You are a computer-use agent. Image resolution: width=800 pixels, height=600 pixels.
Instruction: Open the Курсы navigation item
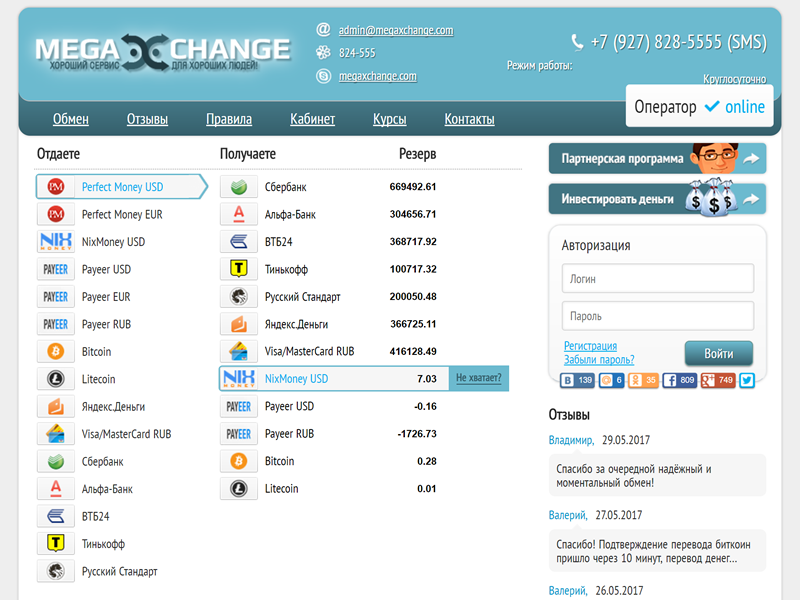point(389,119)
